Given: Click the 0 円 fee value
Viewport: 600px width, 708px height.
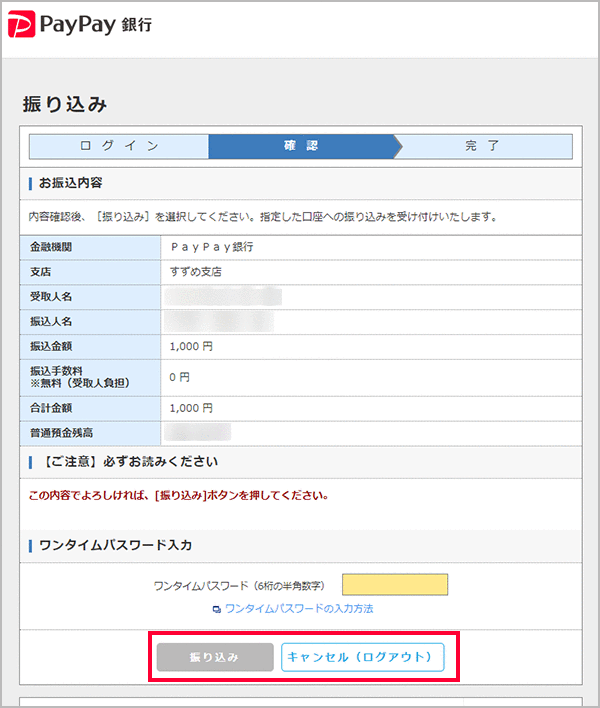Looking at the screenshot, I should point(179,377).
